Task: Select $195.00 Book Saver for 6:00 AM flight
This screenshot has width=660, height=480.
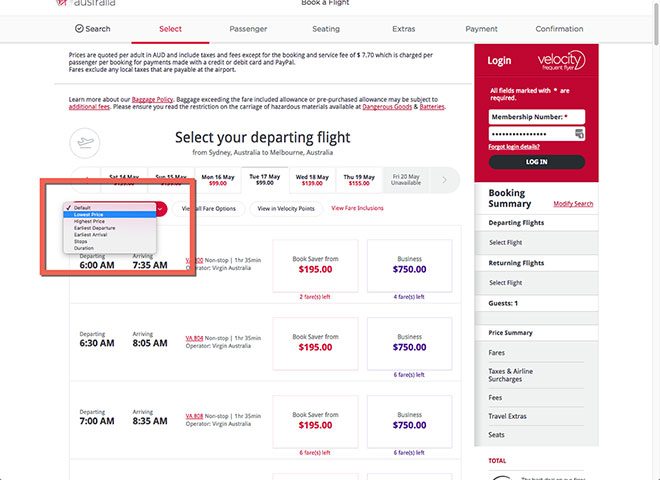Action: coord(315,266)
